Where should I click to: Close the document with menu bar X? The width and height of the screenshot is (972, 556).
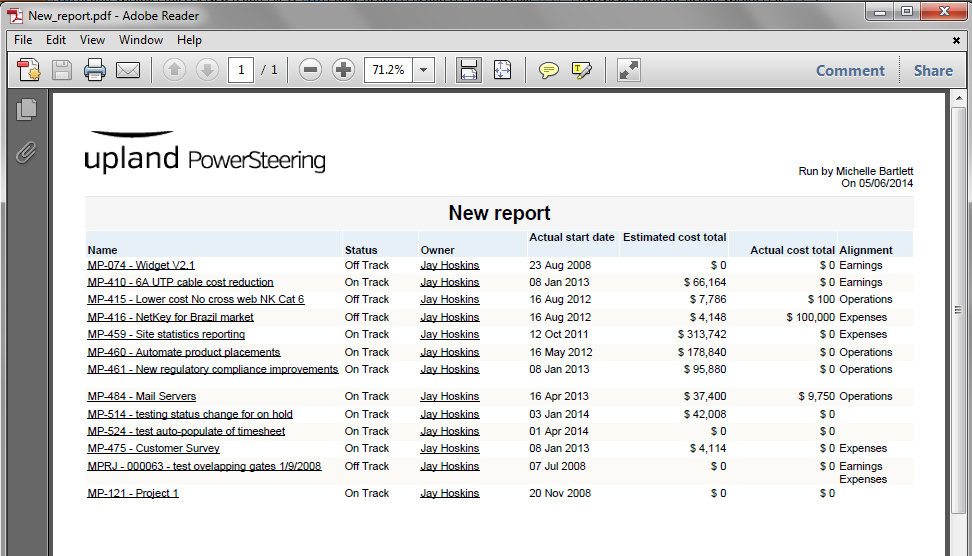pyautogui.click(x=956, y=40)
